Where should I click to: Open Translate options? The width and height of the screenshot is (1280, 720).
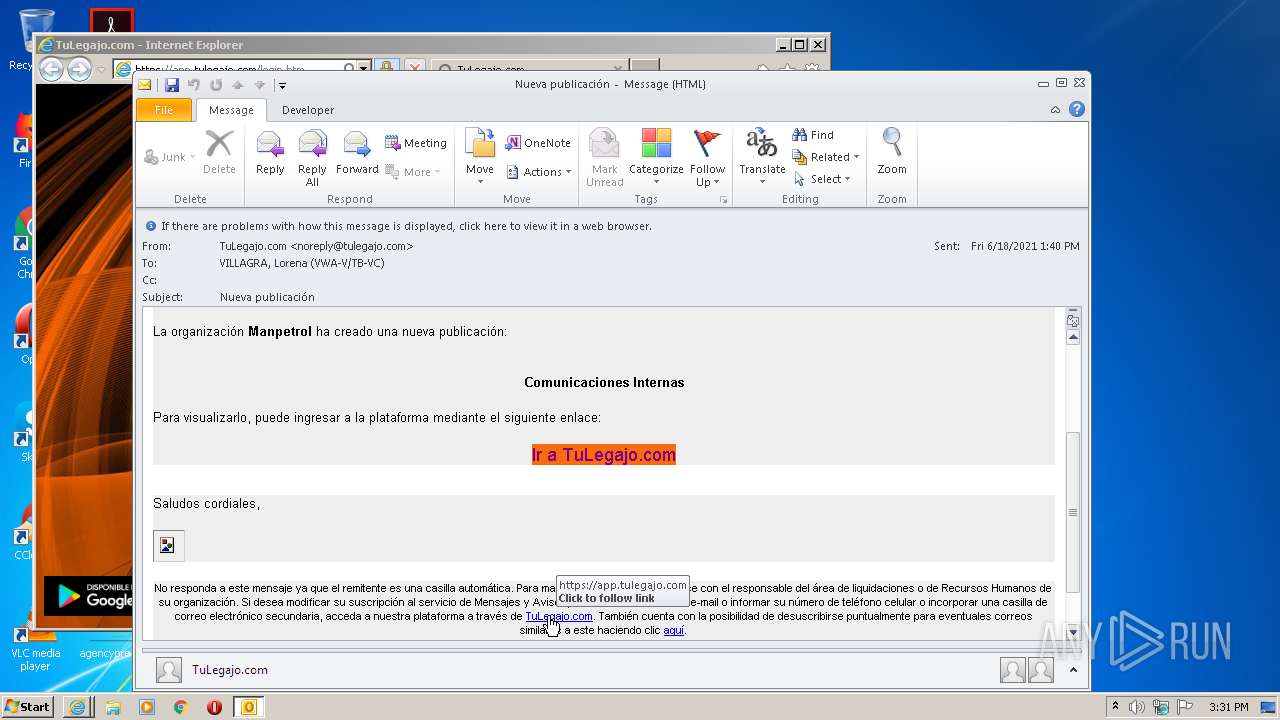point(762,158)
